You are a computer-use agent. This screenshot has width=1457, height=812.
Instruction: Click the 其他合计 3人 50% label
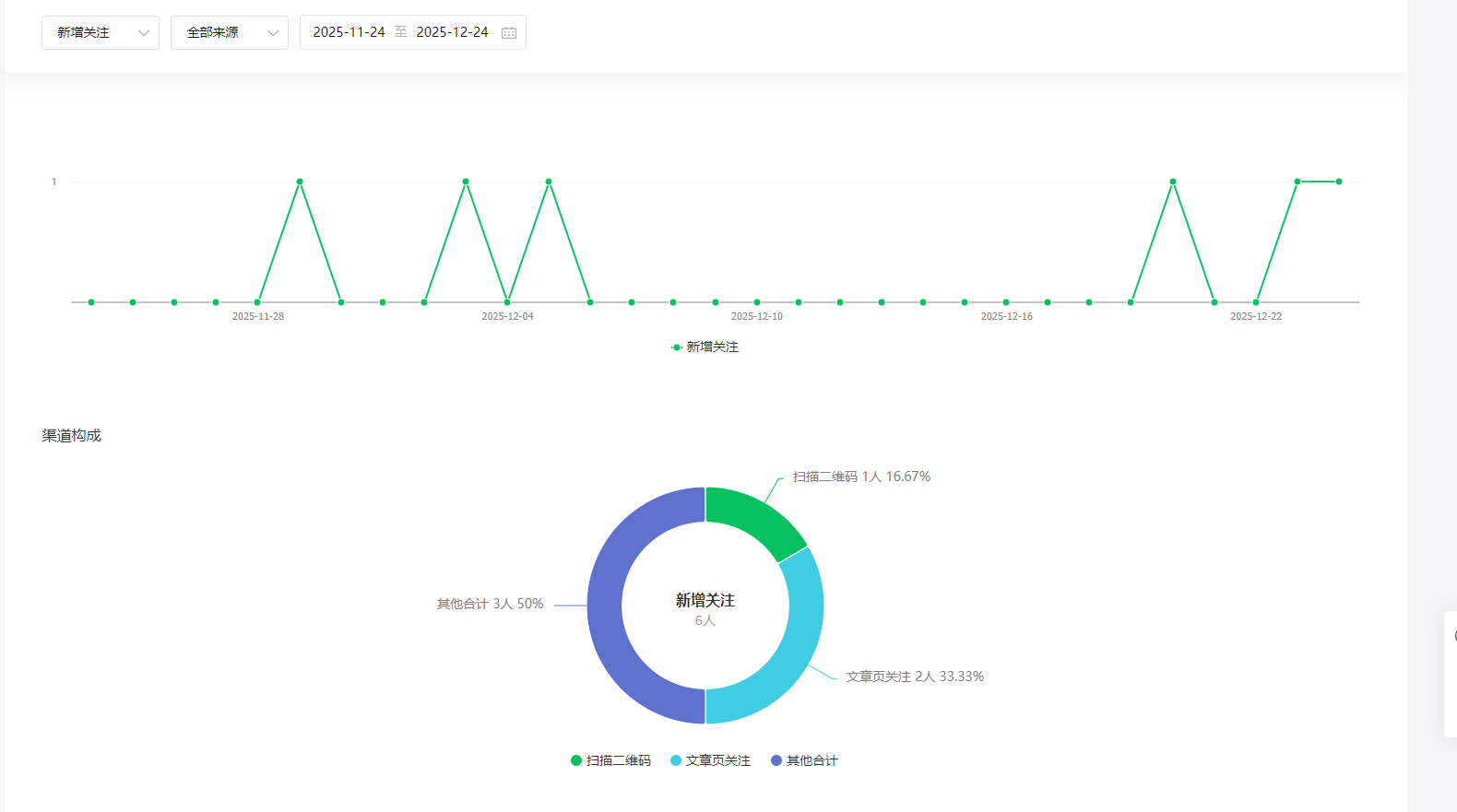[x=490, y=604]
